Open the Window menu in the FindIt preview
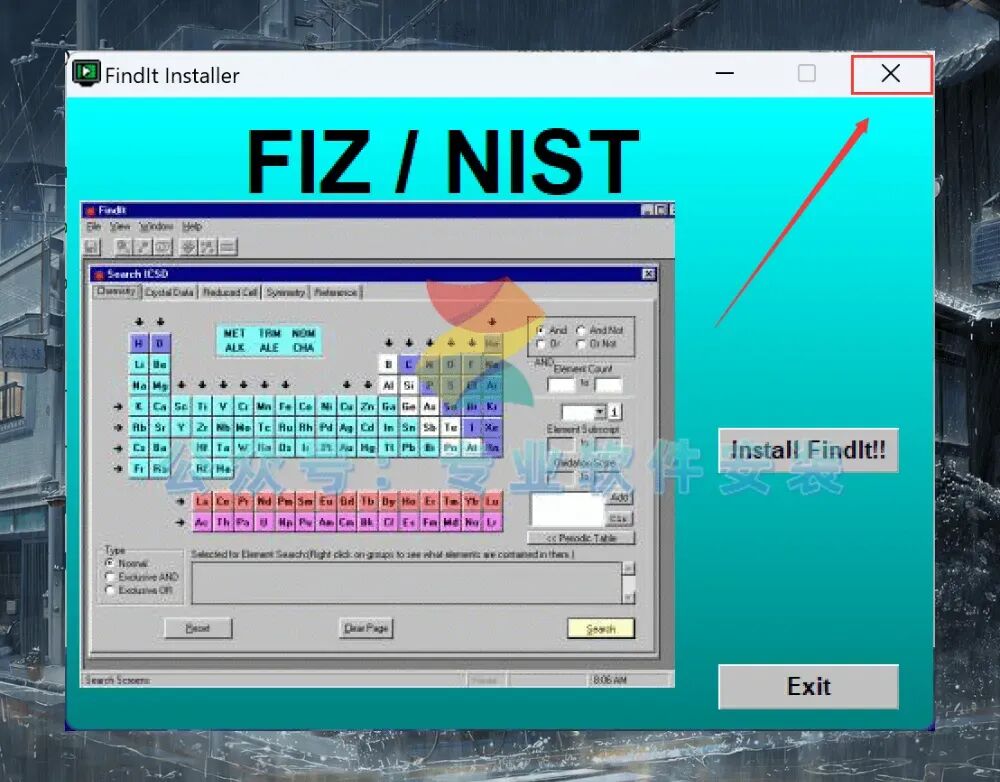This screenshot has height=782, width=1000. (x=156, y=226)
